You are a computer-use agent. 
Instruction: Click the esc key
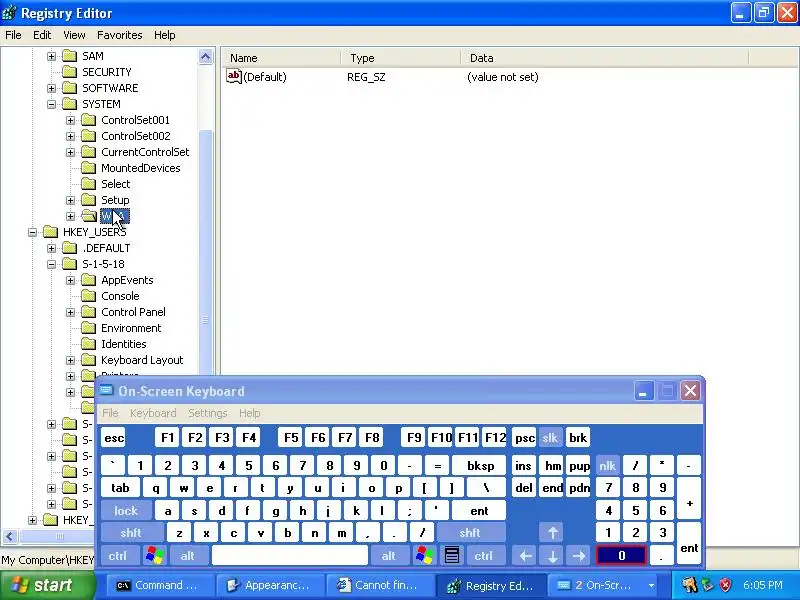point(114,438)
